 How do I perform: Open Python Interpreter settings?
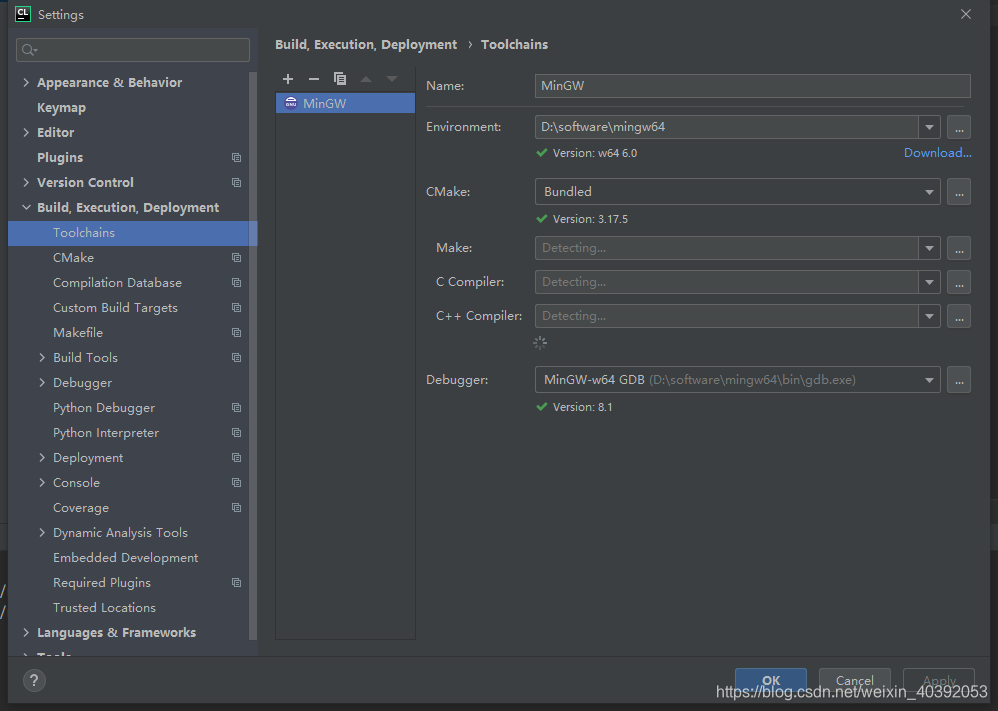[106, 433]
